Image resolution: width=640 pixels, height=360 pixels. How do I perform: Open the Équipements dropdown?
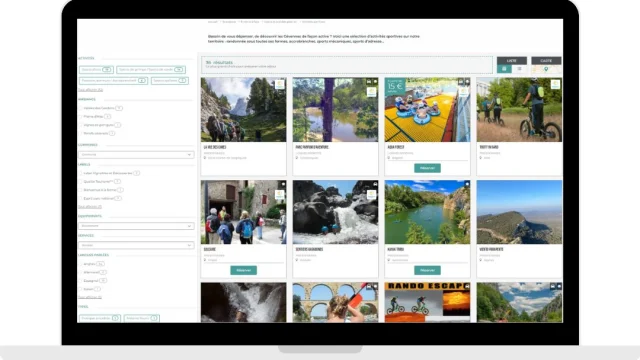click(136, 226)
